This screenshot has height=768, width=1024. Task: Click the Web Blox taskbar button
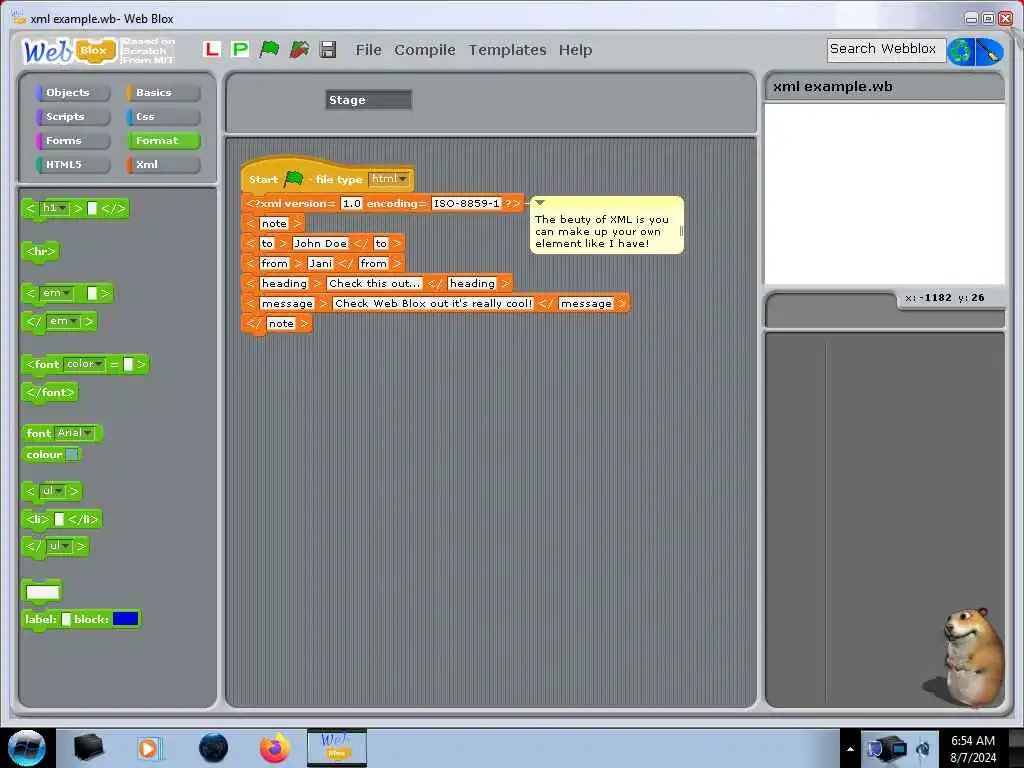(x=337, y=748)
